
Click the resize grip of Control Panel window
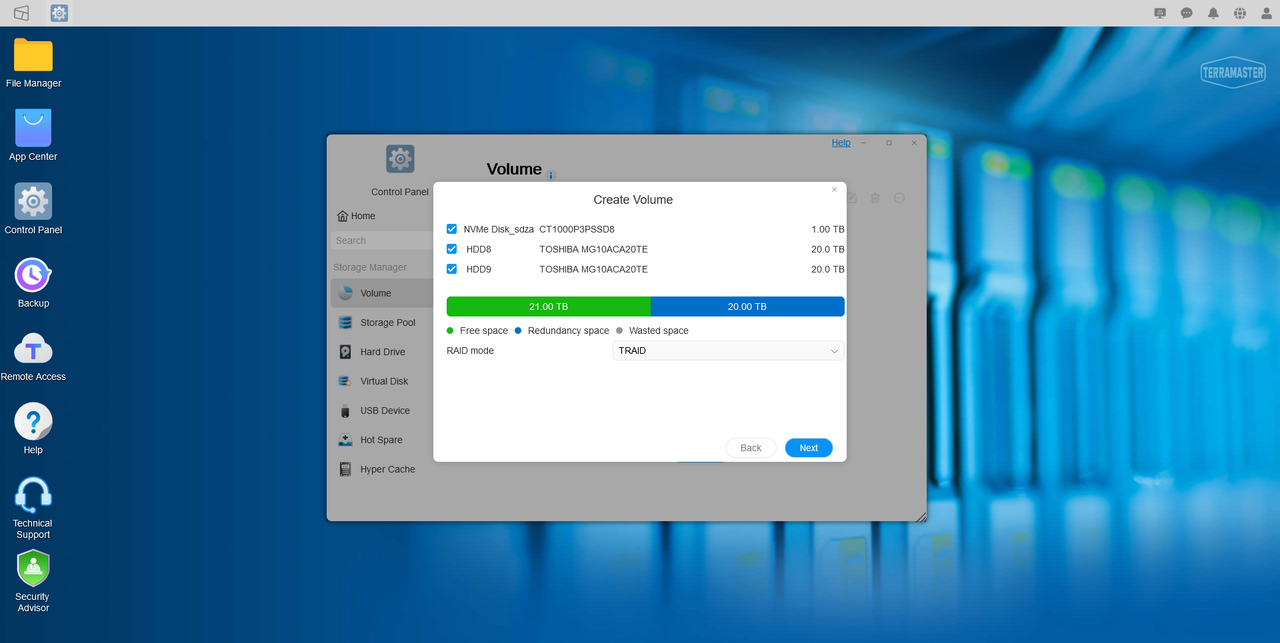pos(921,516)
